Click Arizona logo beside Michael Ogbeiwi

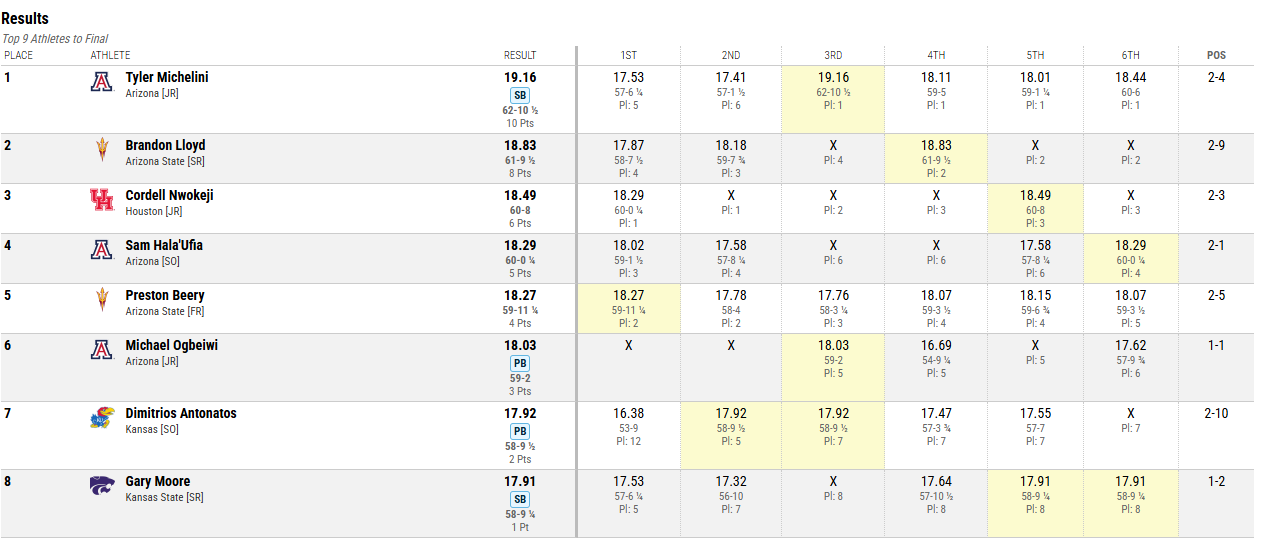(x=102, y=351)
